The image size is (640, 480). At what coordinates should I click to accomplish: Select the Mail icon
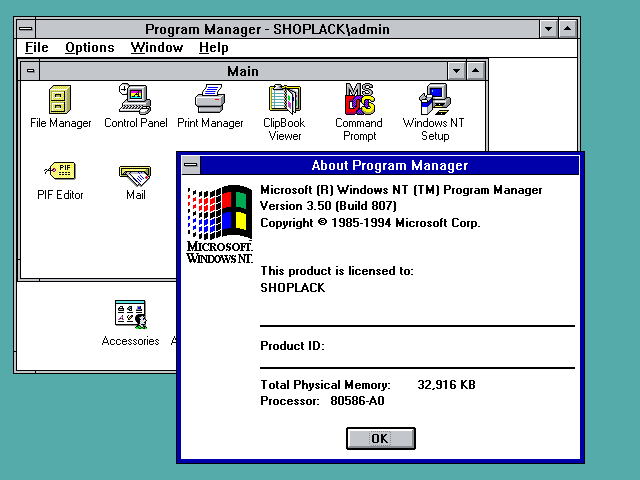(135, 176)
